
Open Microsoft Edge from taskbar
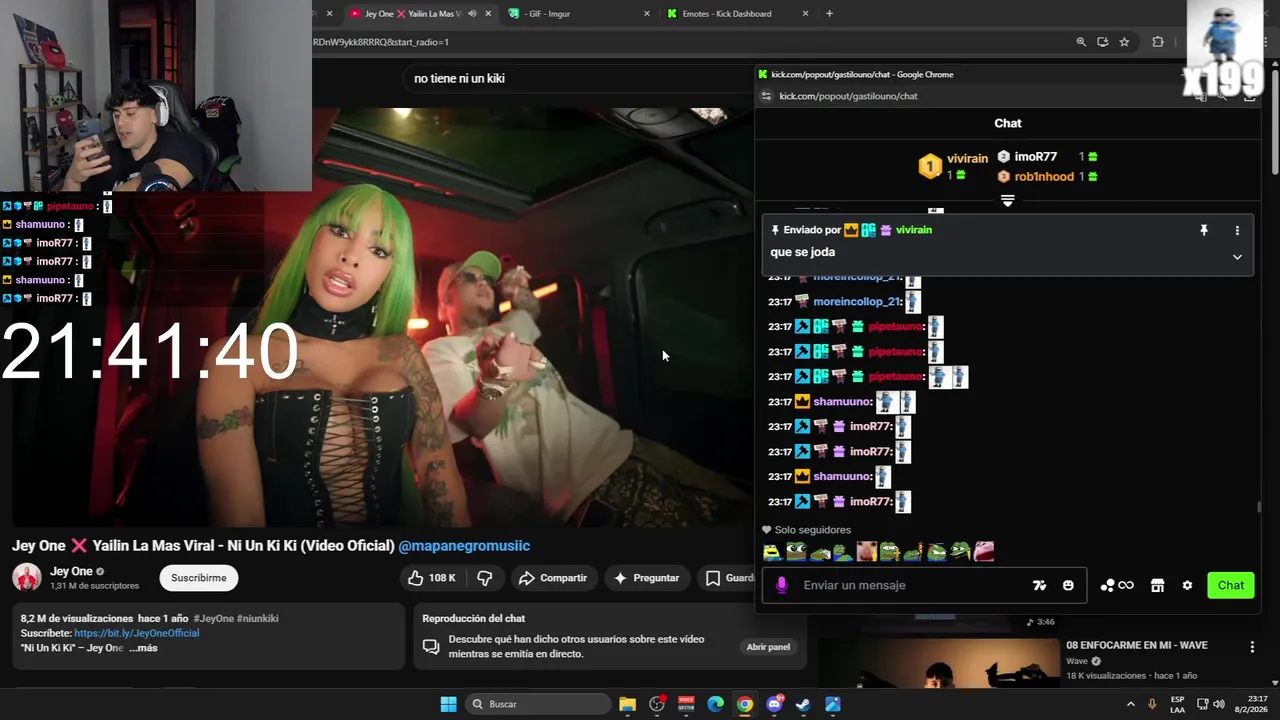(715, 704)
